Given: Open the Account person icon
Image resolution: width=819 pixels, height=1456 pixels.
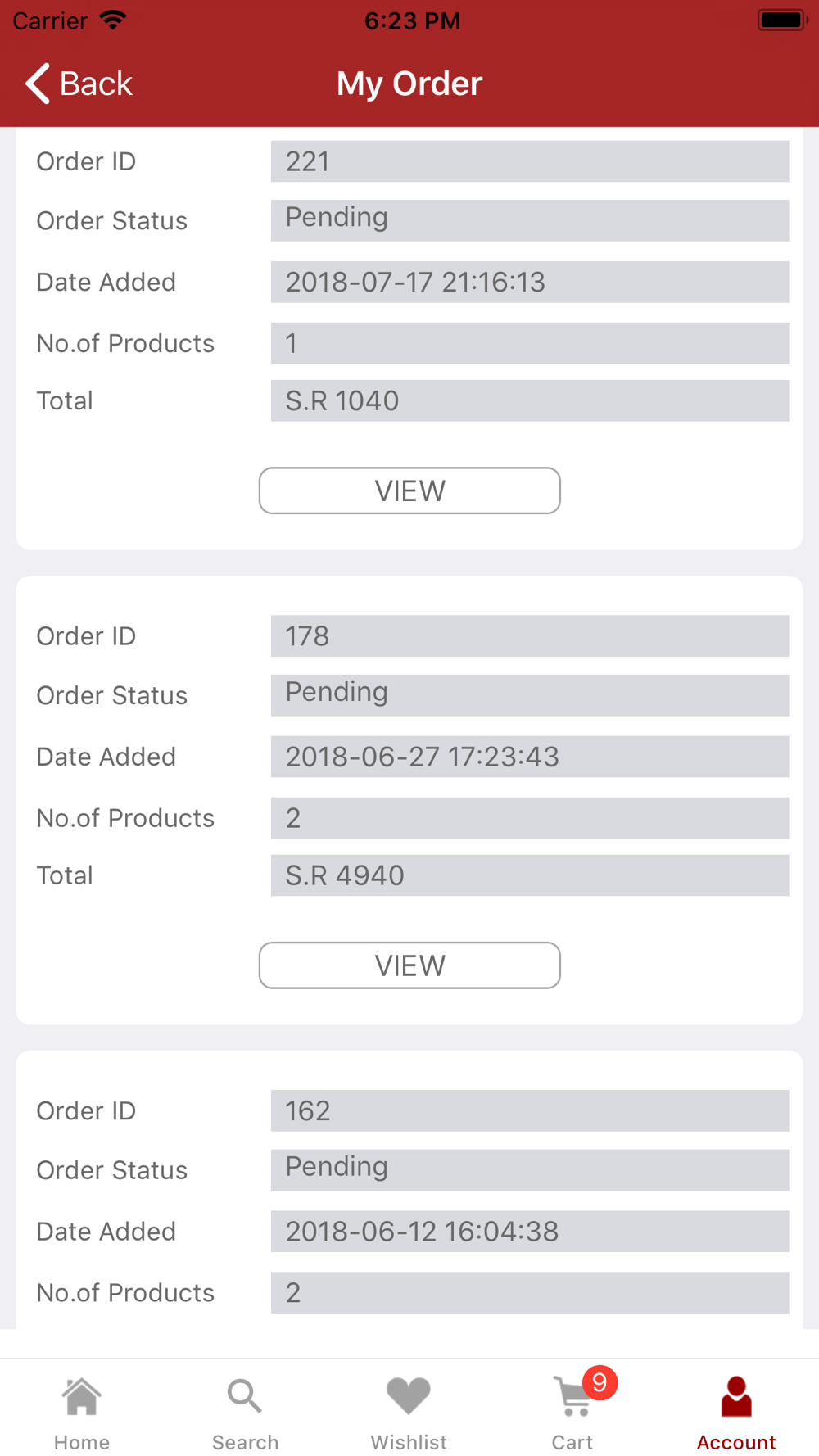Looking at the screenshot, I should [736, 1396].
